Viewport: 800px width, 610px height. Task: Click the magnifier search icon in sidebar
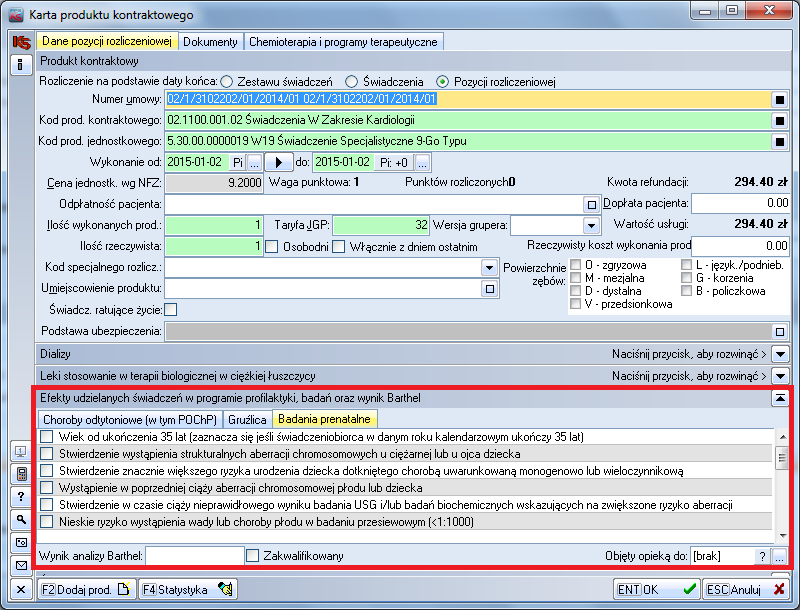click(x=21, y=520)
